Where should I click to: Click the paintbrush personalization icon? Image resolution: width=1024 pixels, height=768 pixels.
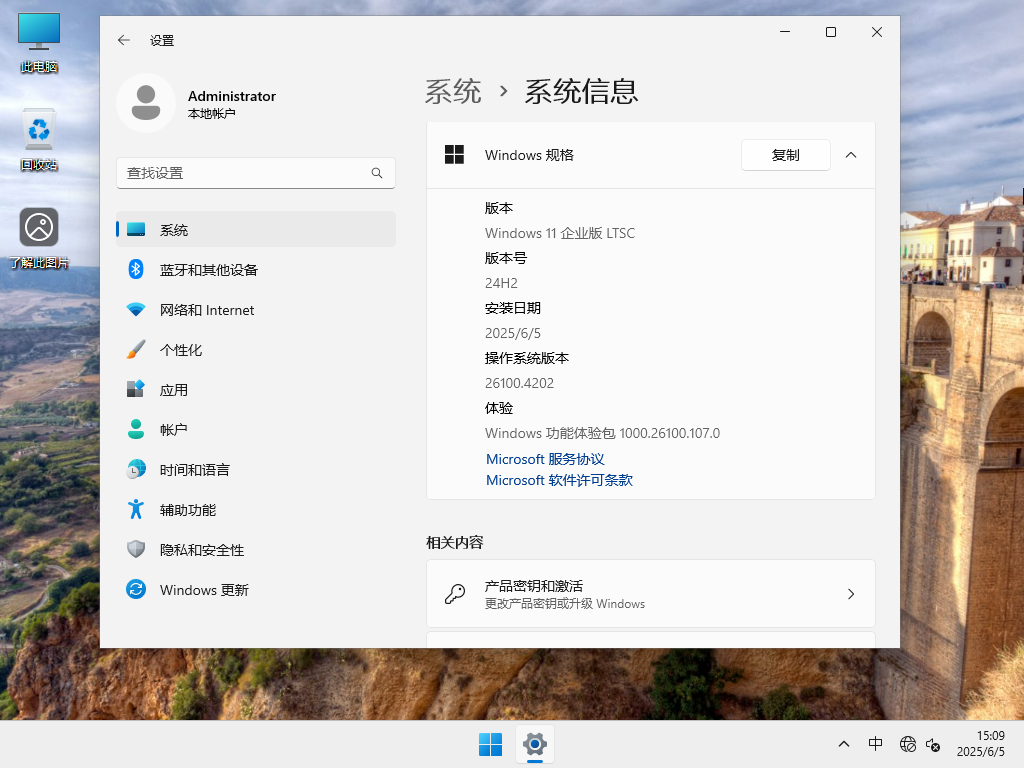136,349
